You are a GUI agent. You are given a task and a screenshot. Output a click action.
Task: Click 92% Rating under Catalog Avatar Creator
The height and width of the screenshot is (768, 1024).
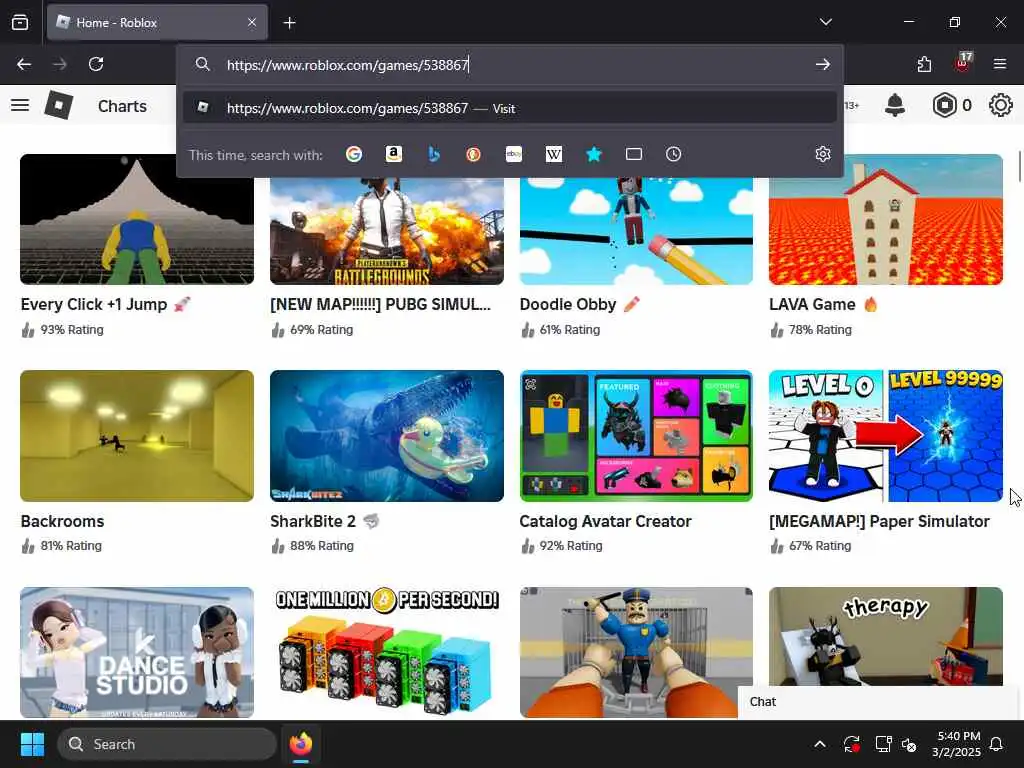[571, 546]
